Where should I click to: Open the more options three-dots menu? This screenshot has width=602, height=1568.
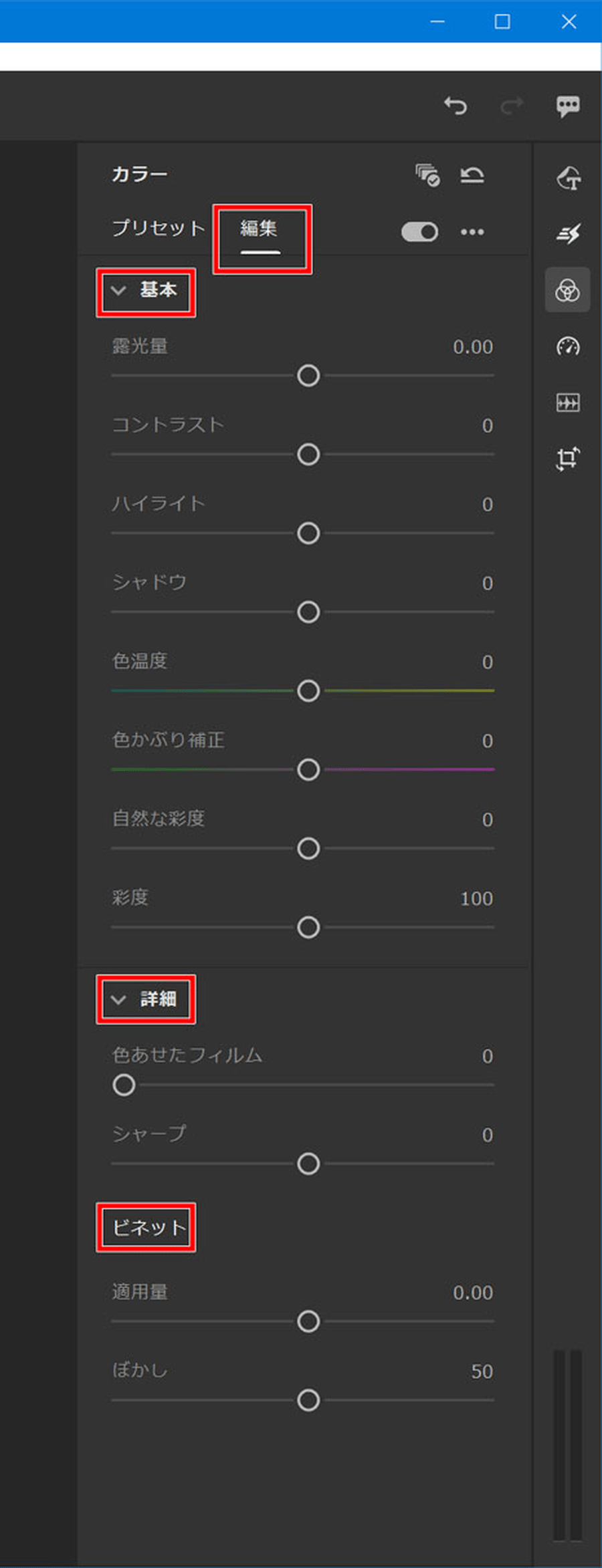(x=472, y=232)
